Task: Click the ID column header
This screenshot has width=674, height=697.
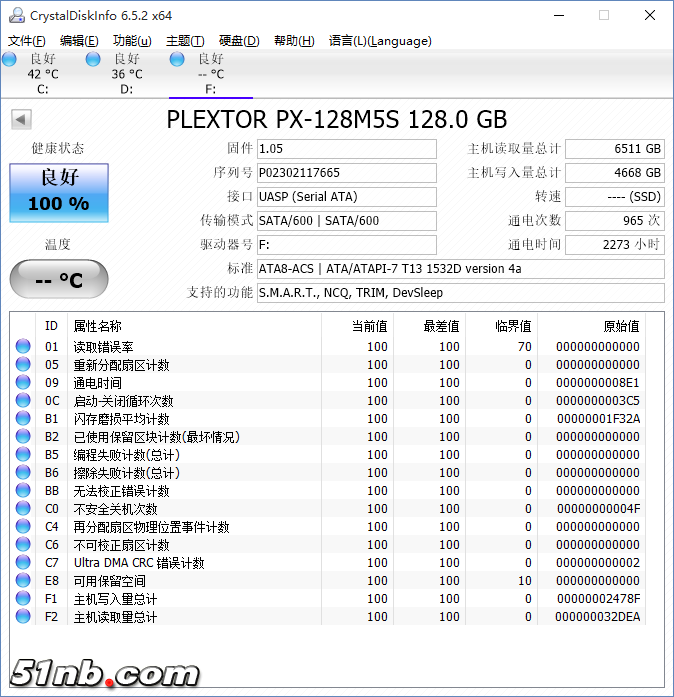Action: click(51, 326)
